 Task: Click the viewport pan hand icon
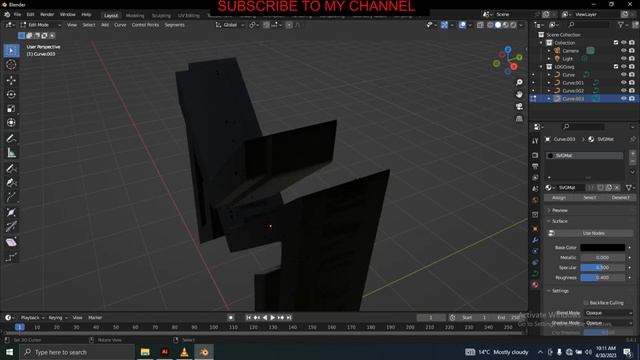pos(519,94)
